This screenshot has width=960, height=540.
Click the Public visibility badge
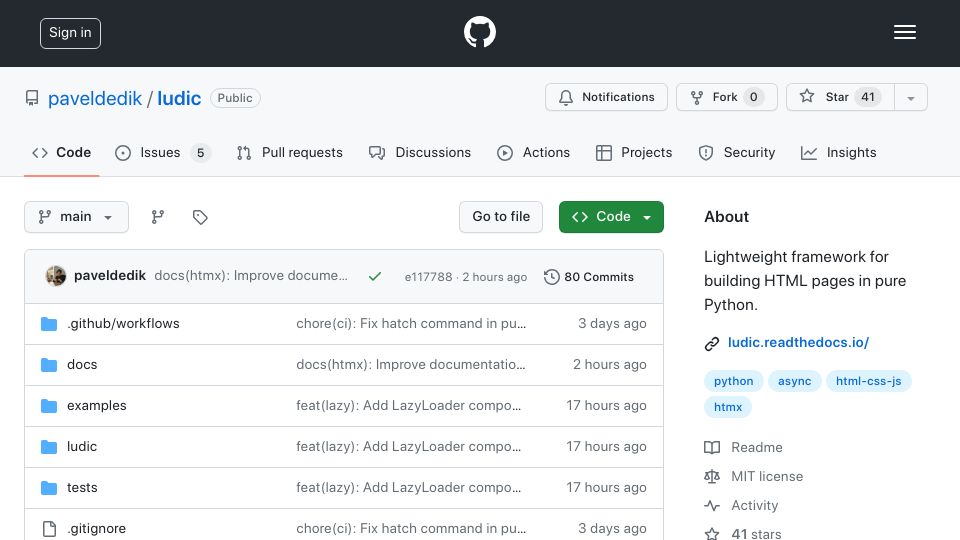click(x=235, y=98)
